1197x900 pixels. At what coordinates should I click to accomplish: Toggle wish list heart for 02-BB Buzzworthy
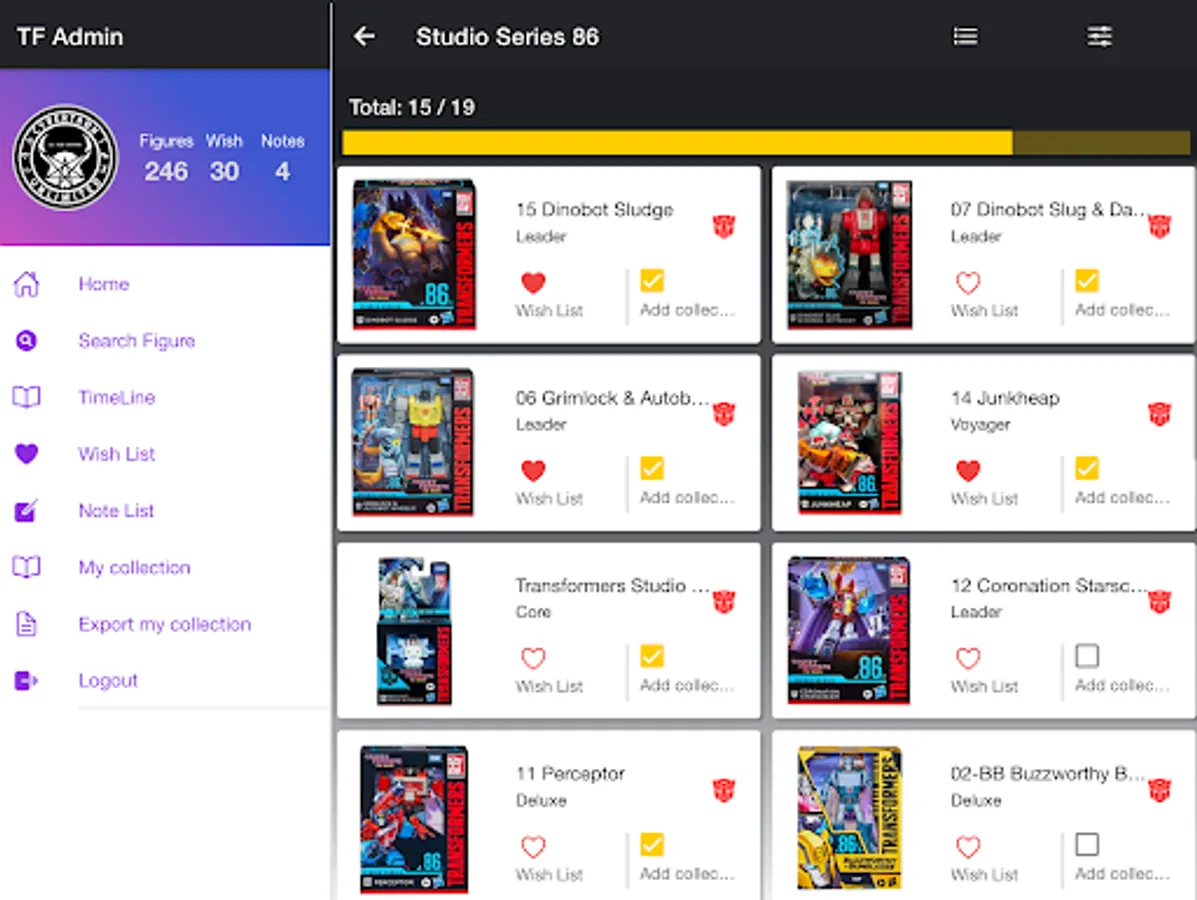(968, 847)
